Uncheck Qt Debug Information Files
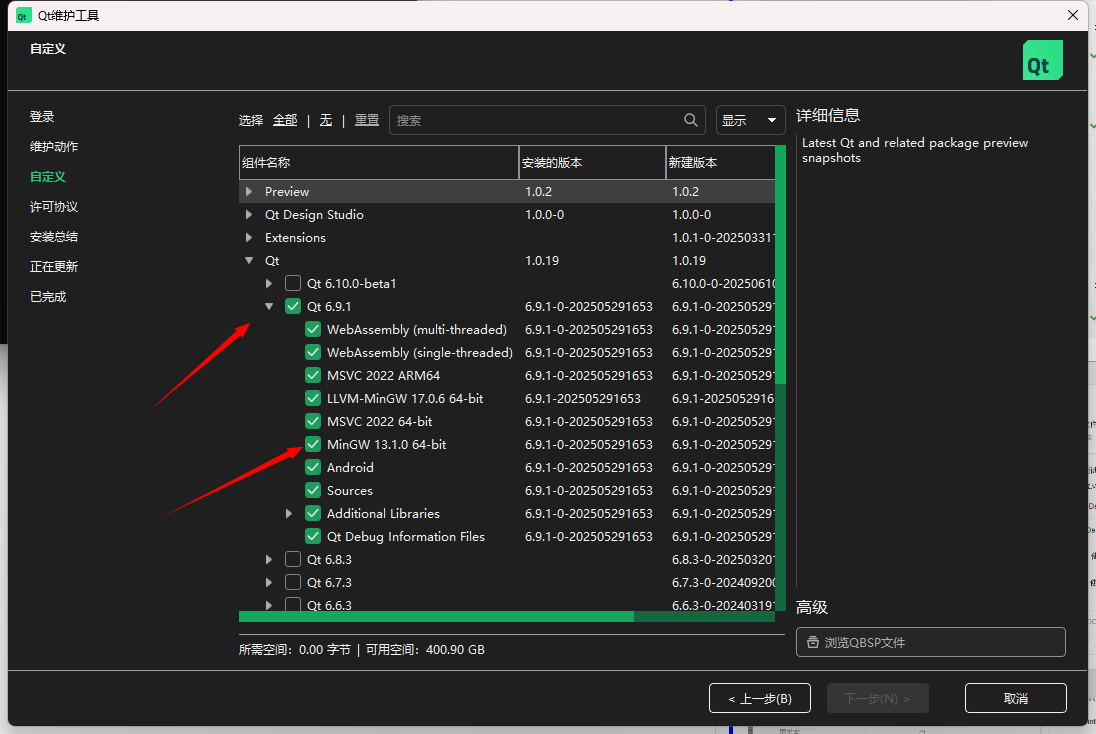Viewport: 1096px width, 734px height. pyautogui.click(x=313, y=537)
